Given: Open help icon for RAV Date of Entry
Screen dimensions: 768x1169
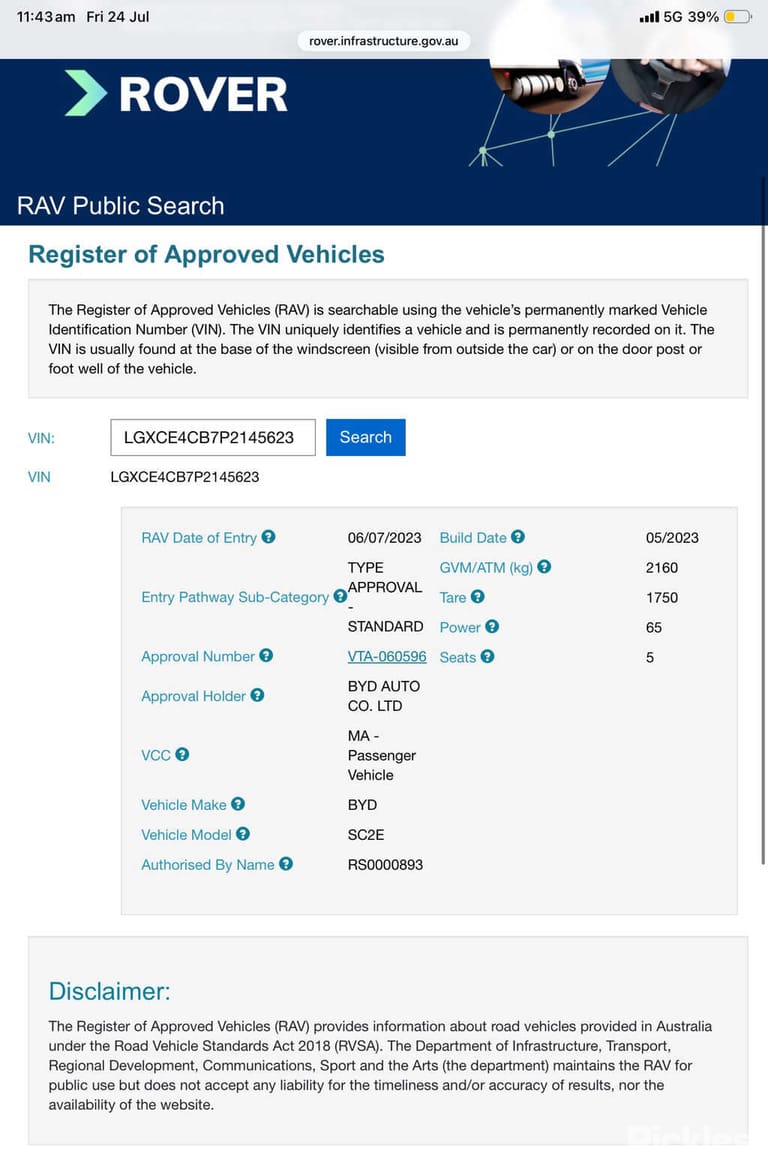Looking at the screenshot, I should 268,537.
